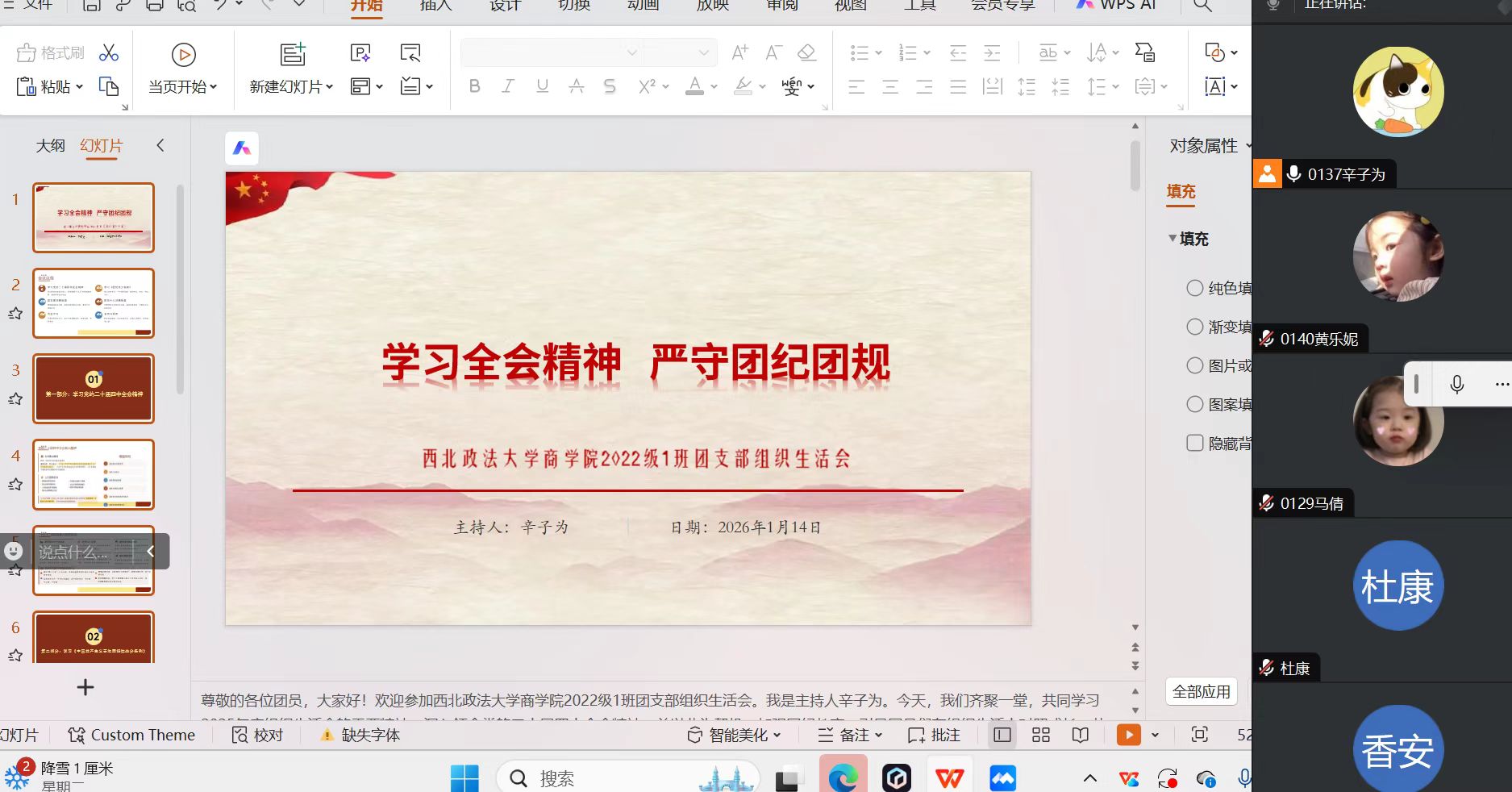Select the 渐变填充 radio option

1195,327
